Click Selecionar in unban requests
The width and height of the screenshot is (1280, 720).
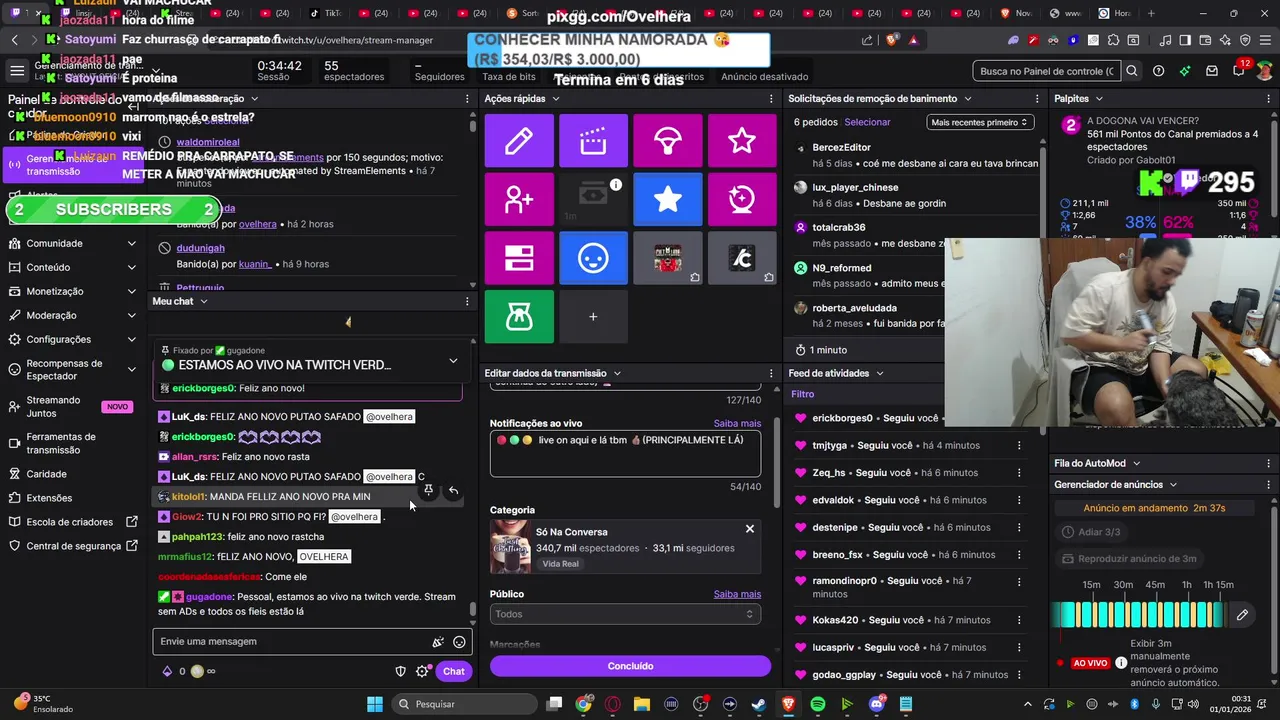[867, 122]
